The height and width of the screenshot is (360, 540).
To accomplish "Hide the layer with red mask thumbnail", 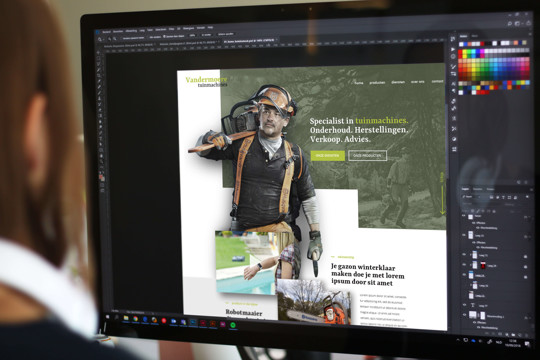I will (x=464, y=265).
